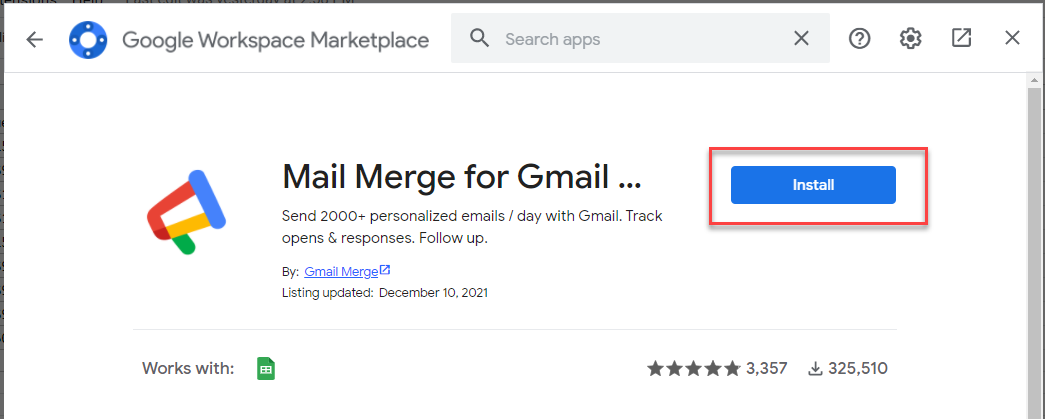
Task: Click the Google Workspace Marketplace title text
Action: coord(275,40)
